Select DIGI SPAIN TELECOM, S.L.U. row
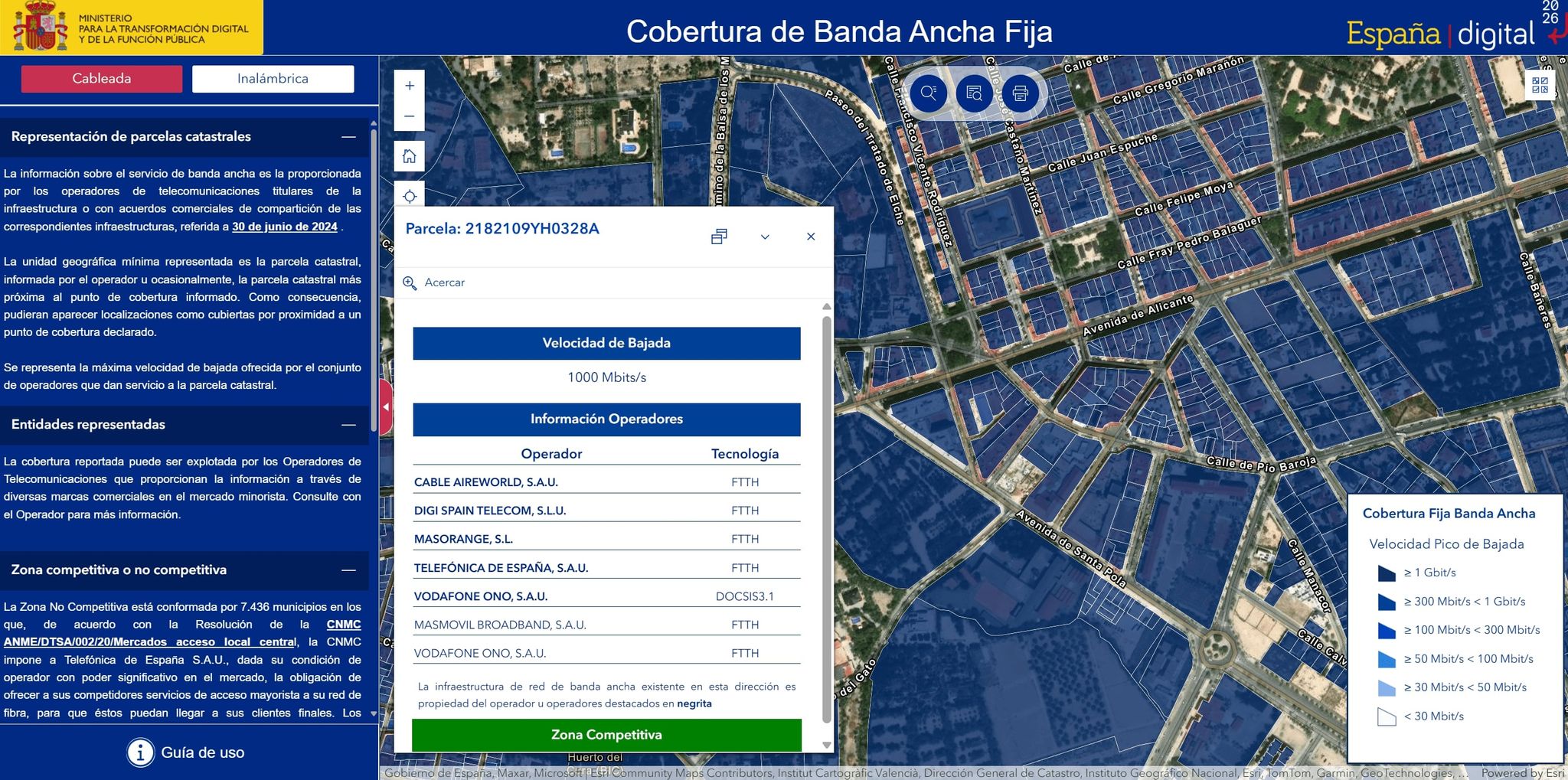Viewport: 1568px width, 780px height. pyautogui.click(x=606, y=511)
